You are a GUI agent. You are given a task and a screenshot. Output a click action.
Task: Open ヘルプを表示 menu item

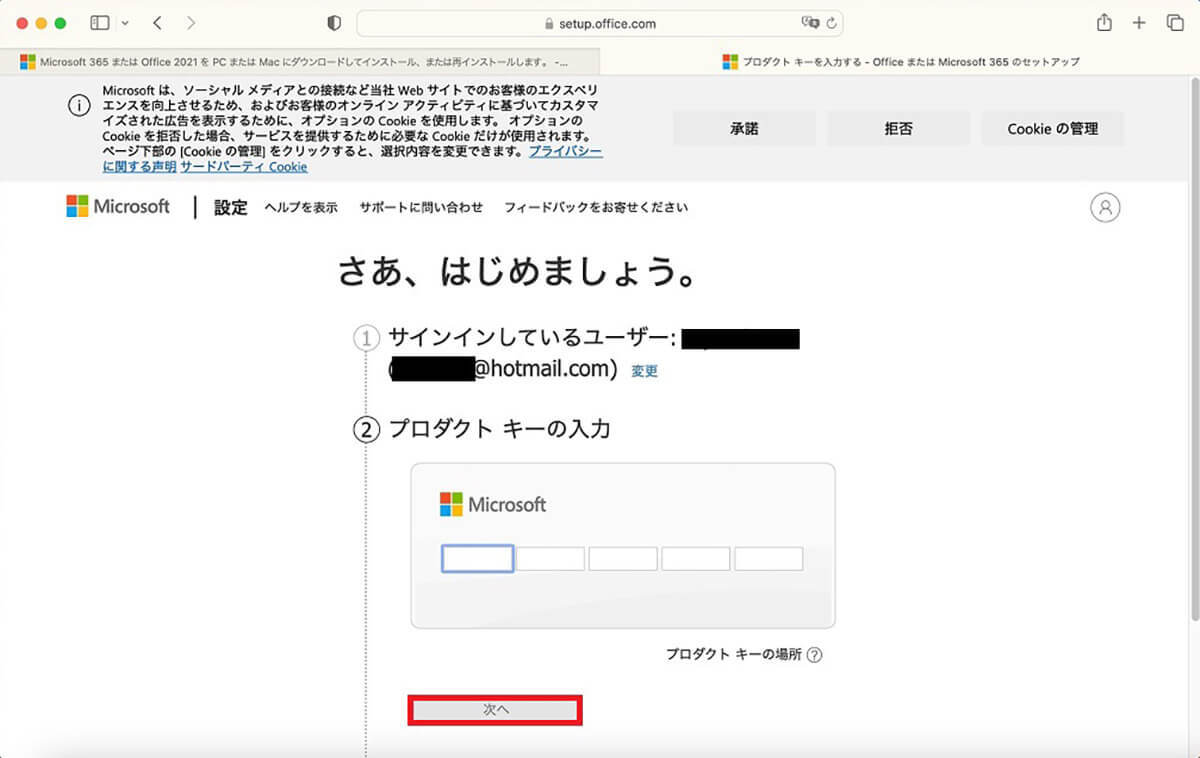coord(301,207)
